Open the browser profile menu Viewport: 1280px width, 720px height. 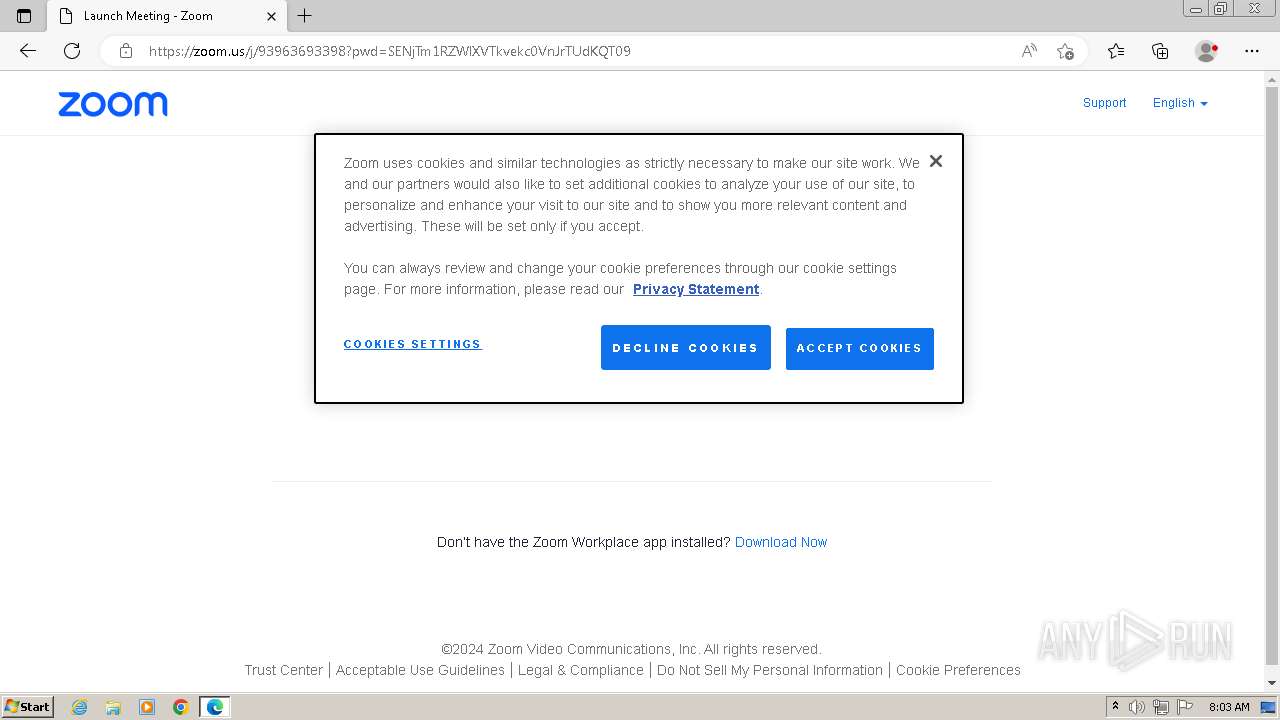click(1206, 51)
